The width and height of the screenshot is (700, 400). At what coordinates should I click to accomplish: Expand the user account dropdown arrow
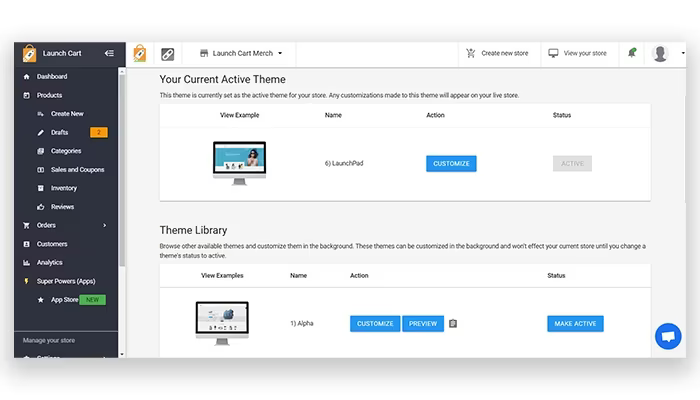[683, 53]
